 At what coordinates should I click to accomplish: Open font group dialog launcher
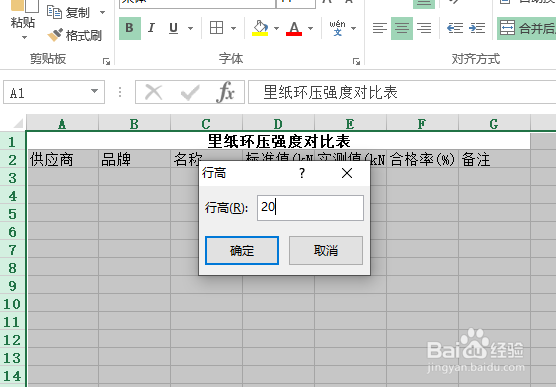[x=356, y=62]
